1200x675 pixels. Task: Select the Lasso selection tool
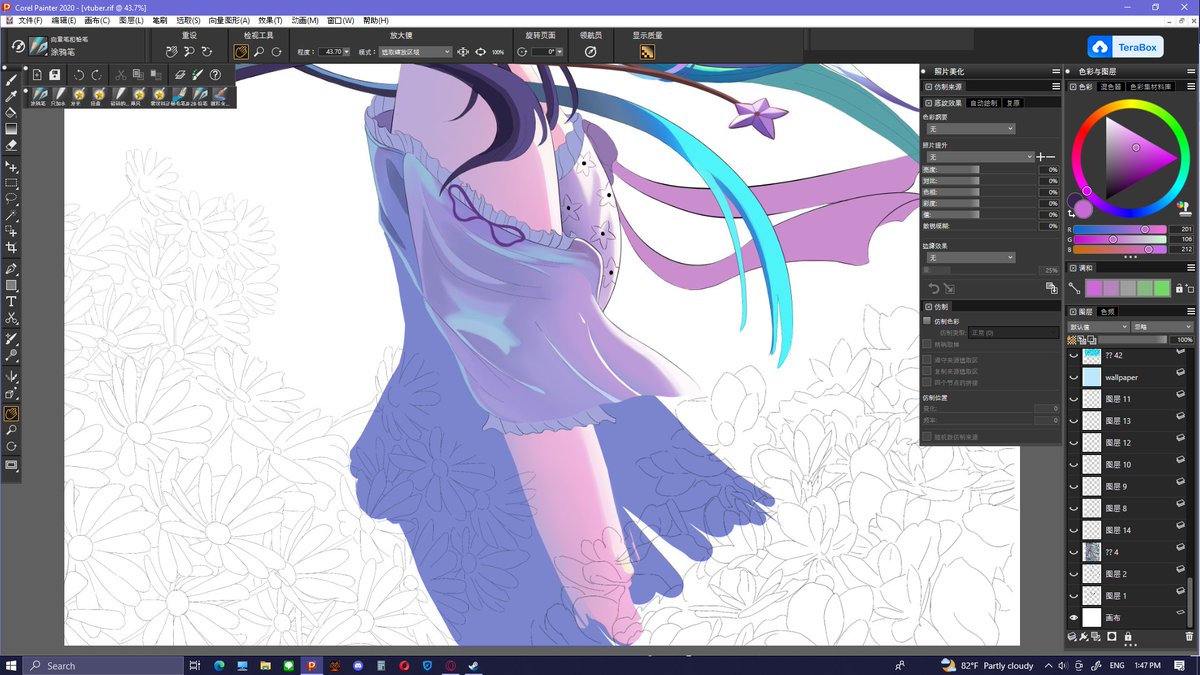[12, 199]
